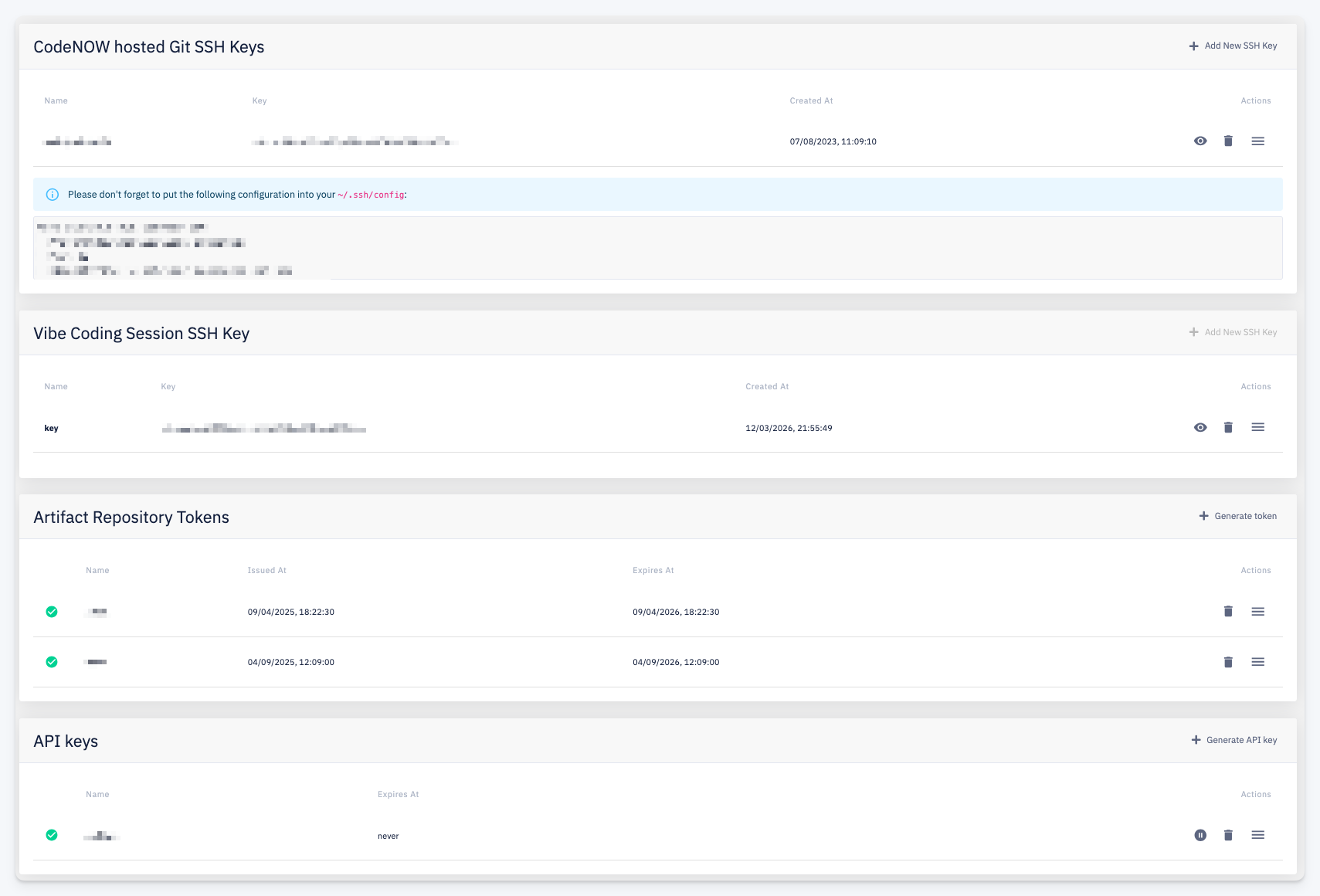
Task: Open the row menu for token expiring 09/04/2026
Action: pyautogui.click(x=1258, y=611)
